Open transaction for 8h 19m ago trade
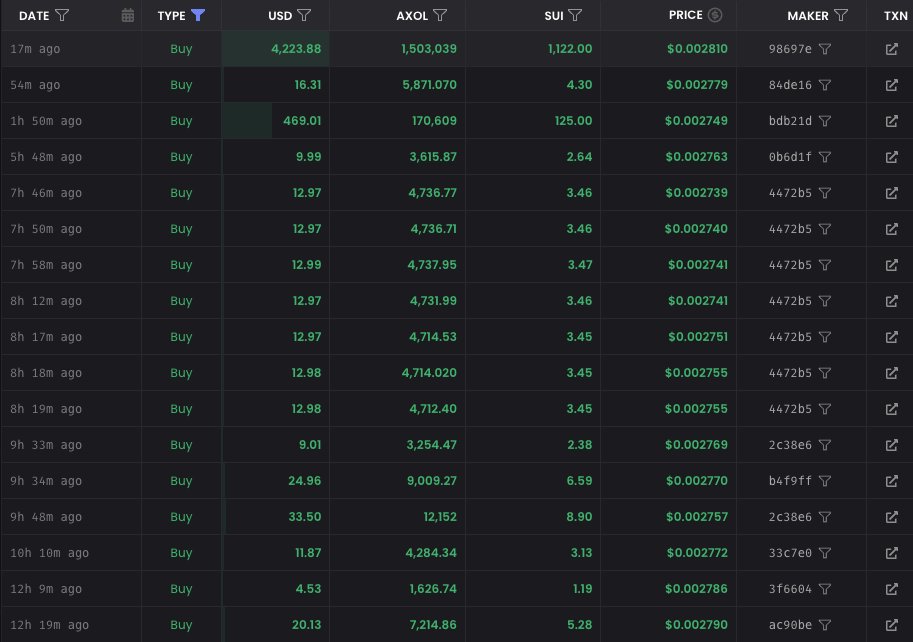The image size is (913, 642). (891, 409)
